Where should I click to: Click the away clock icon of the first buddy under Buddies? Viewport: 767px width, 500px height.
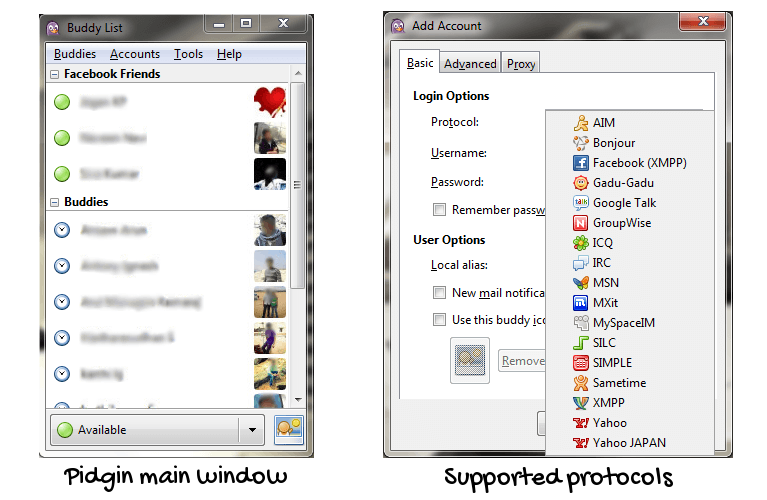point(62,230)
